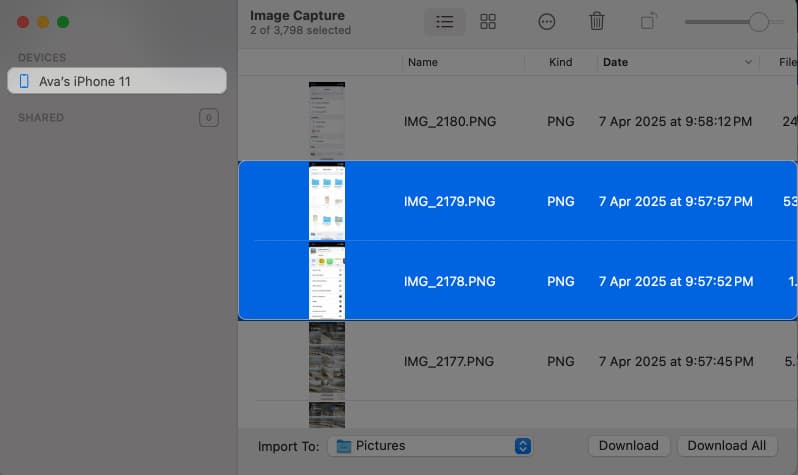Click the rotate image icon

(x=648, y=21)
